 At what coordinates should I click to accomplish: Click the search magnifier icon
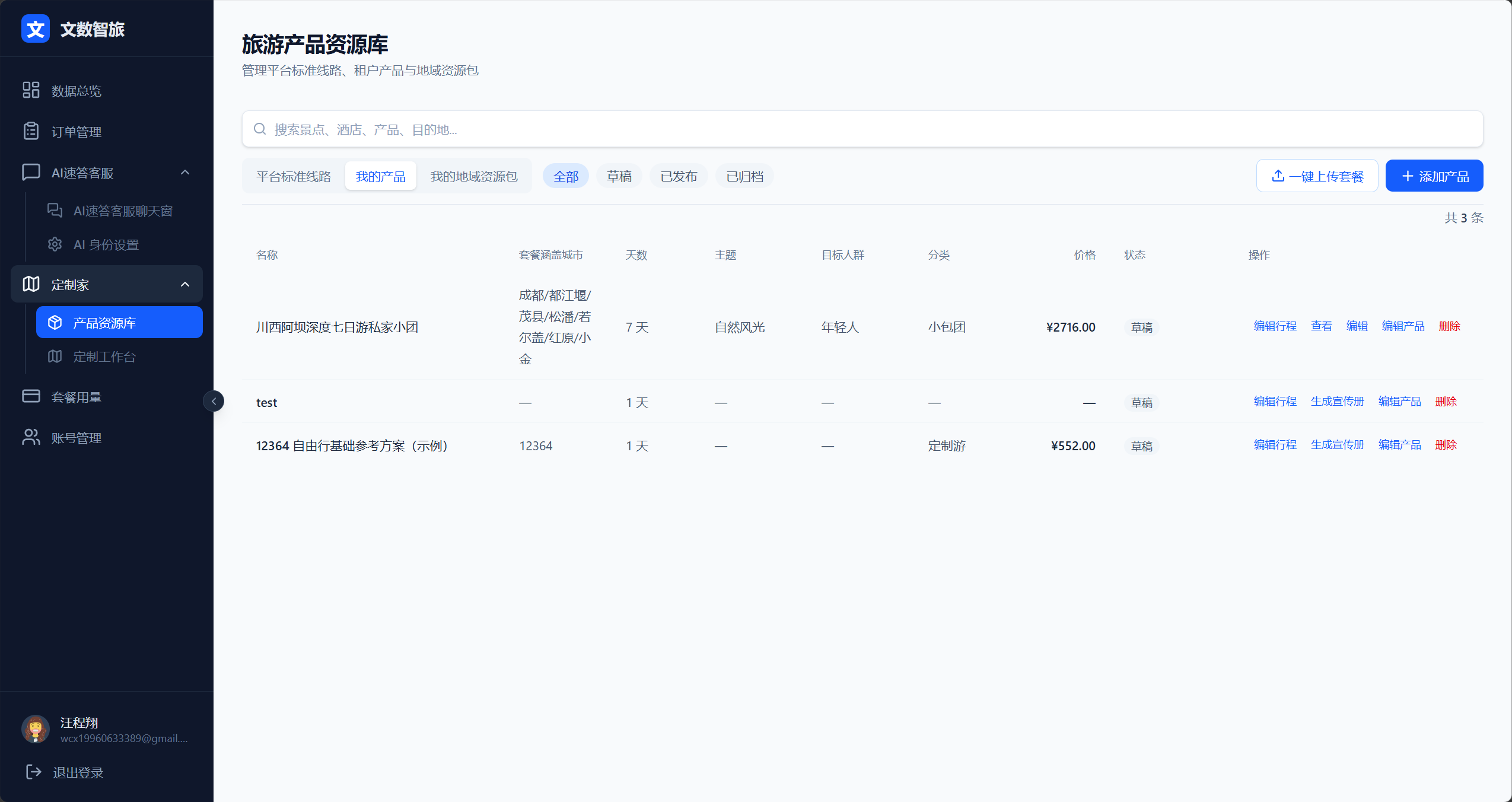260,129
